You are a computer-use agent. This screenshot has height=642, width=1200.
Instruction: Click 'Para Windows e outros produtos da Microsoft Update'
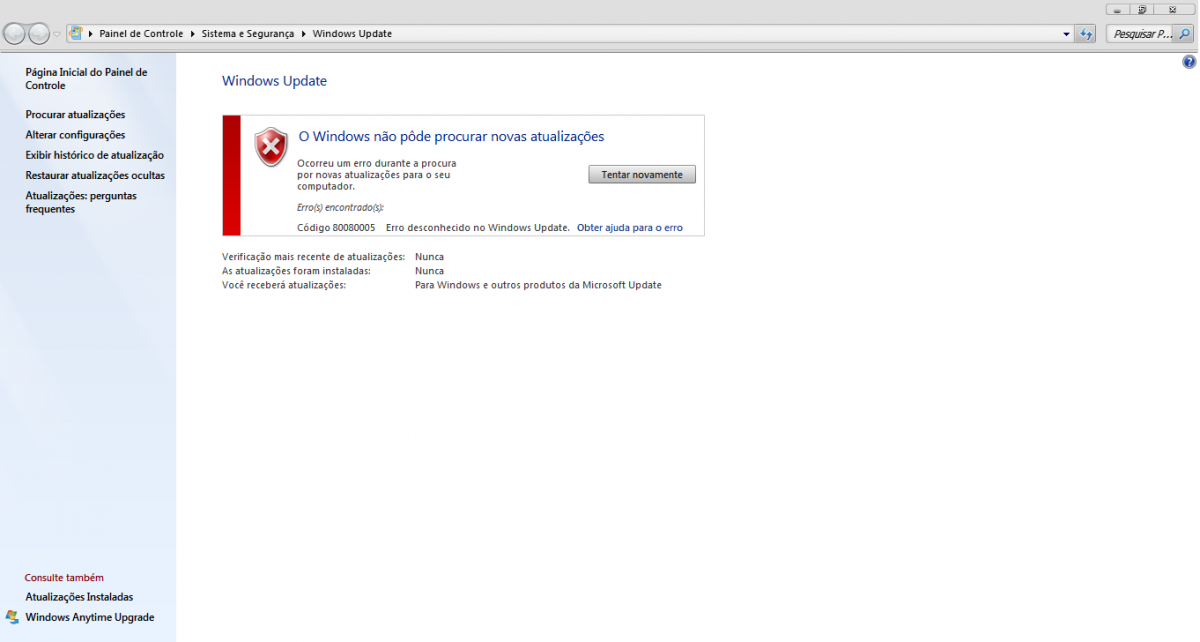[x=538, y=285]
